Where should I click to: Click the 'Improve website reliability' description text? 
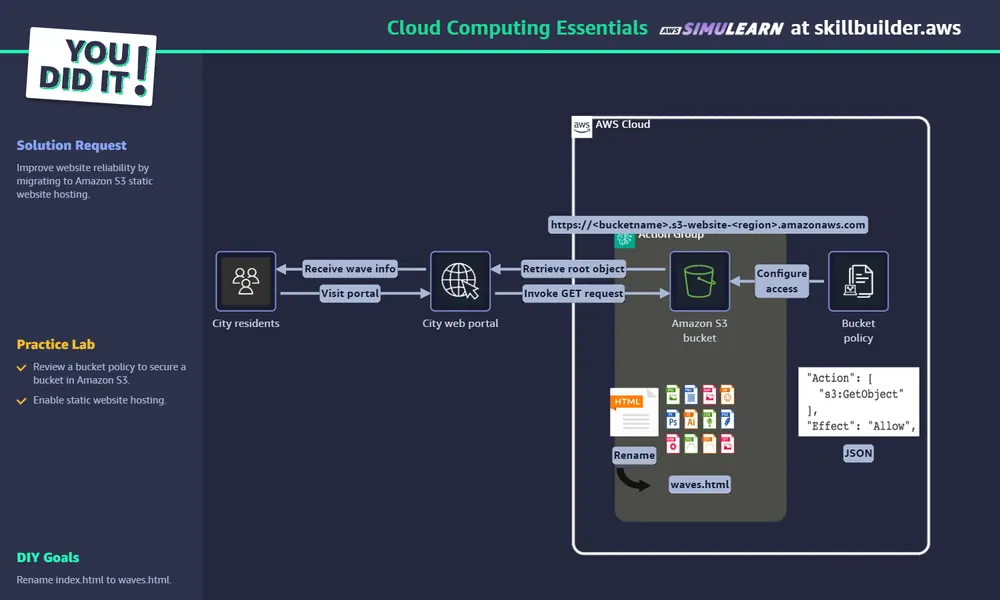(85, 181)
